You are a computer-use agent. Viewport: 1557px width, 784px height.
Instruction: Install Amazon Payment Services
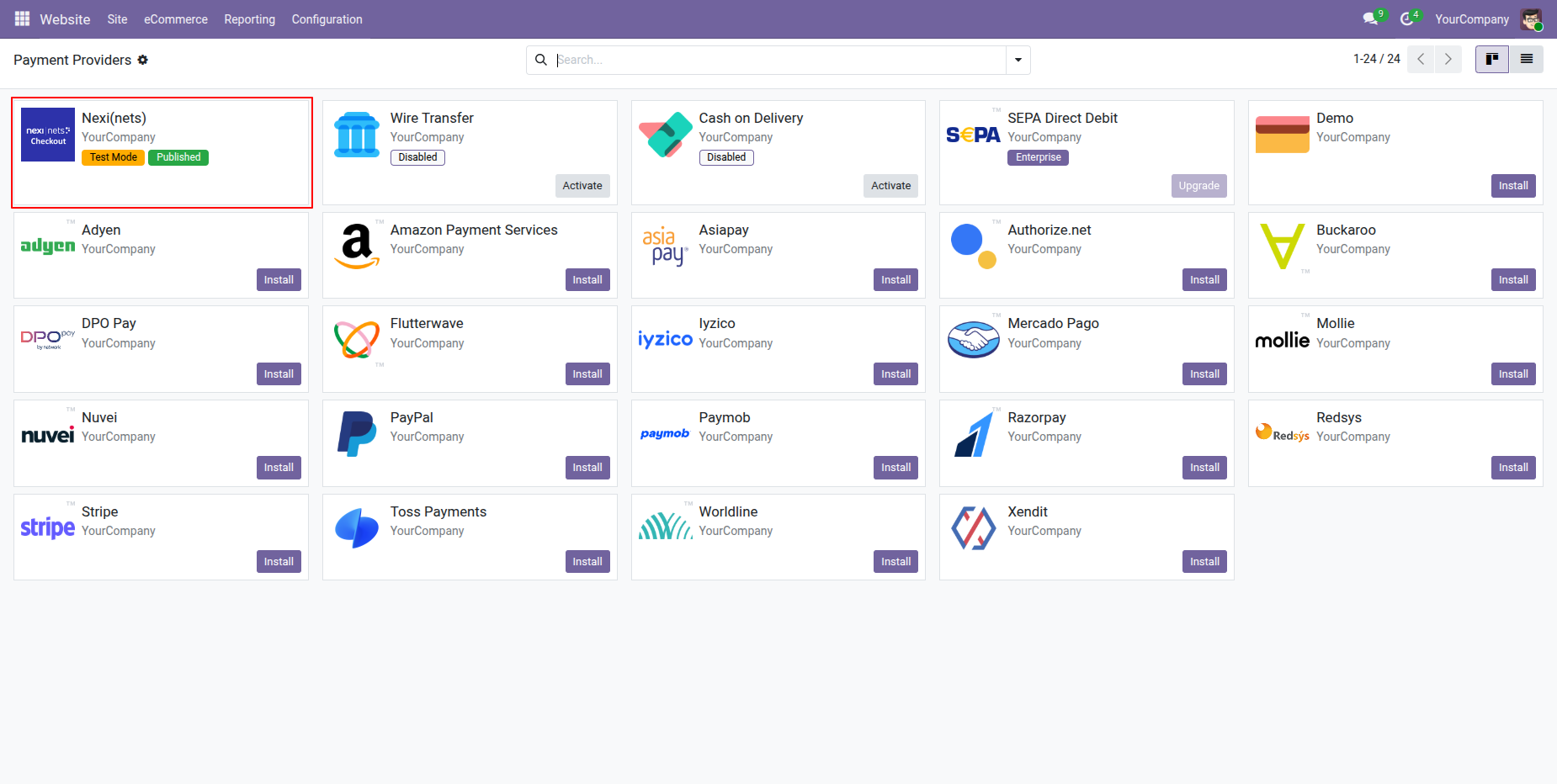(x=587, y=280)
